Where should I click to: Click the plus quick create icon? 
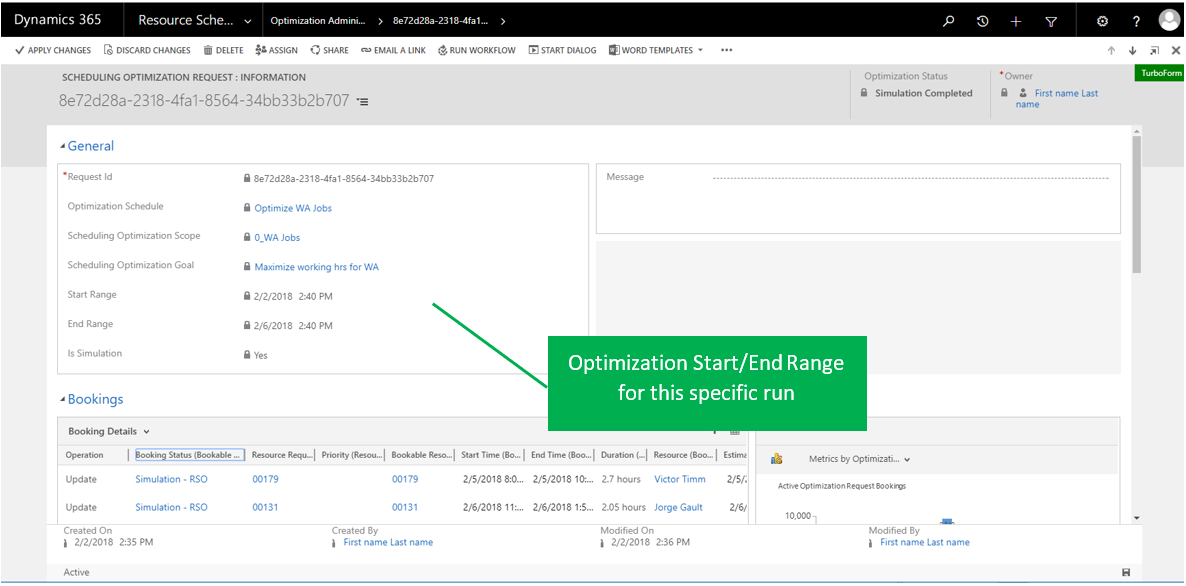coord(1016,21)
